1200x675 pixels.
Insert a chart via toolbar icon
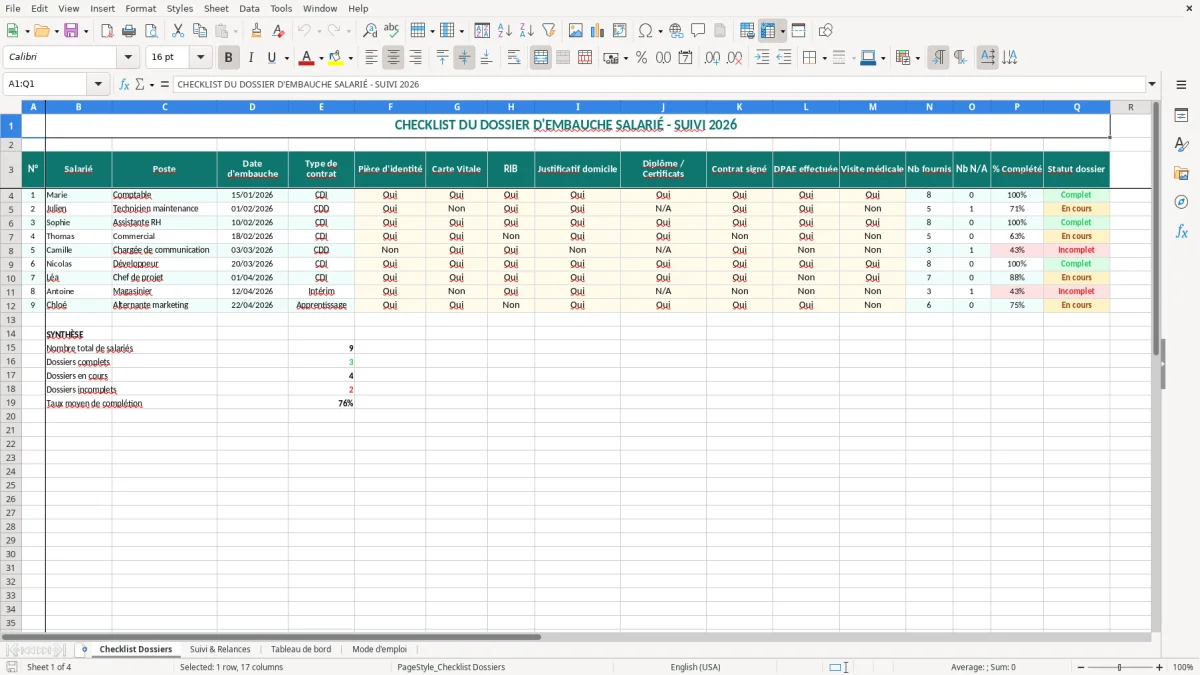point(598,31)
